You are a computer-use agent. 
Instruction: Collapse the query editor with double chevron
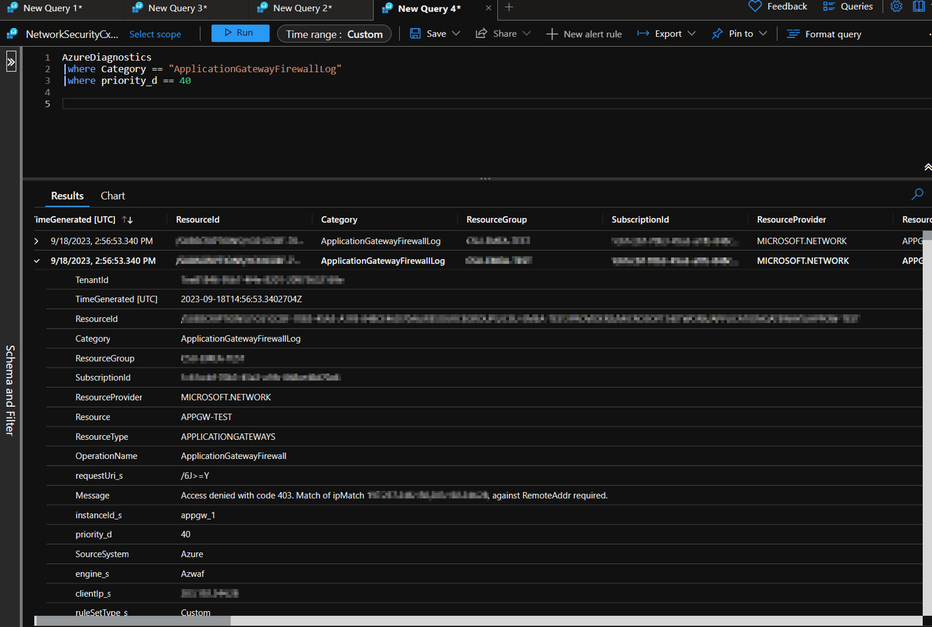click(x=927, y=168)
